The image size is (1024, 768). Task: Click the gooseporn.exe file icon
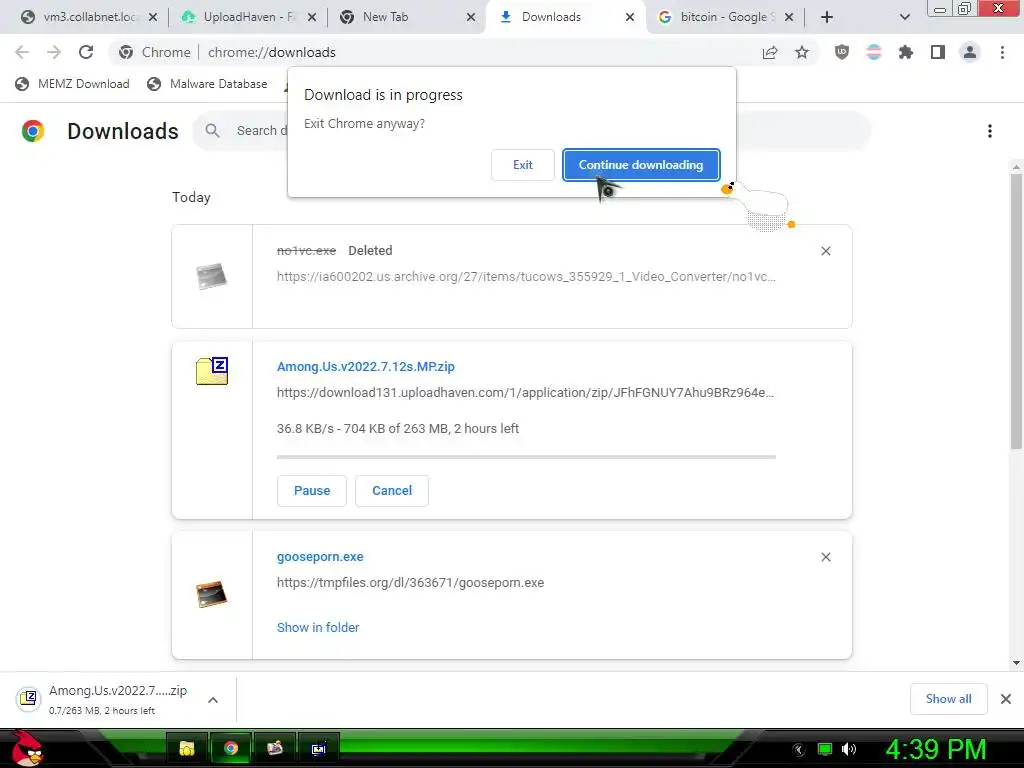[x=212, y=594]
